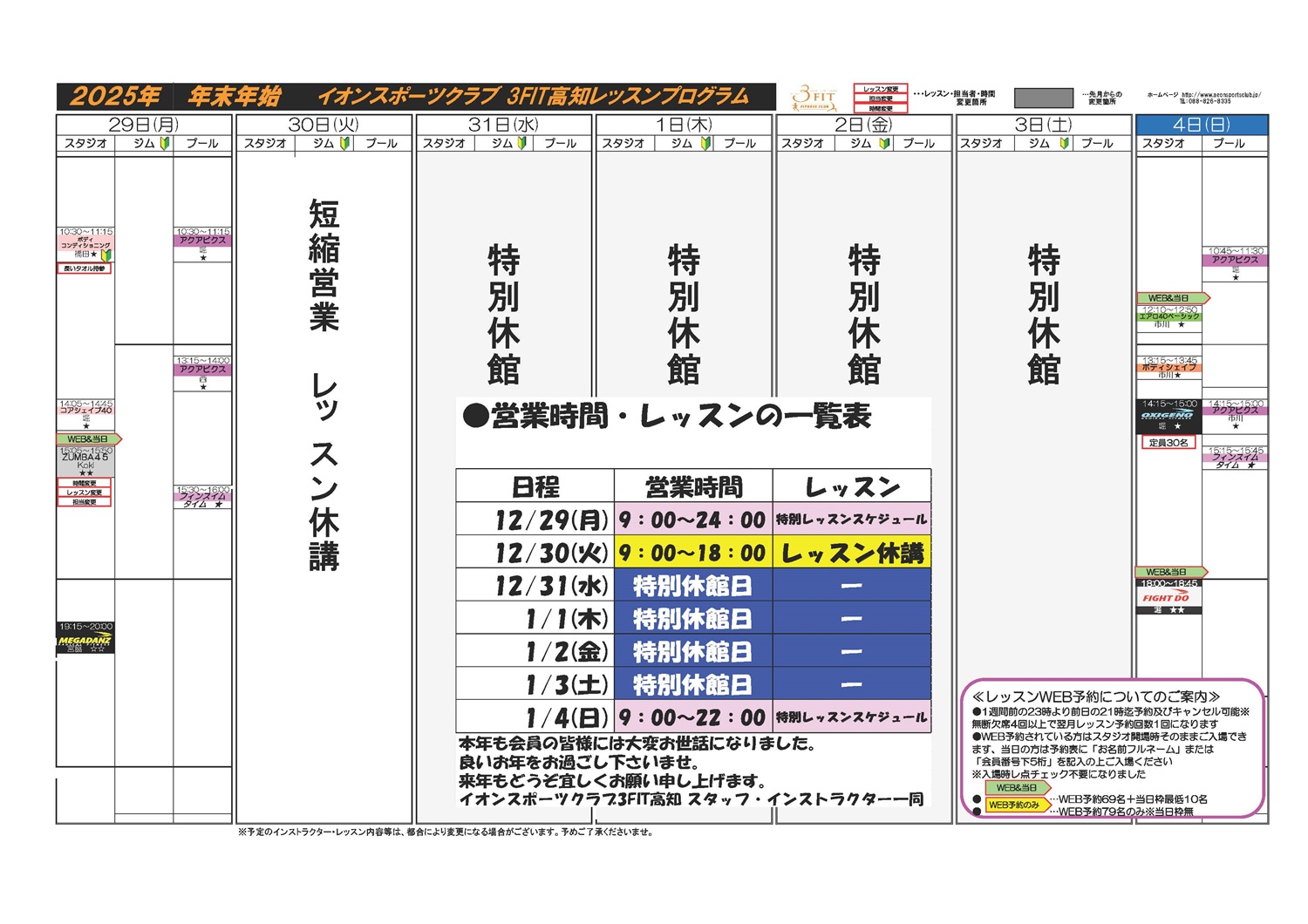Click the green WEB&当日 tag above ZUMBA45

88,439
